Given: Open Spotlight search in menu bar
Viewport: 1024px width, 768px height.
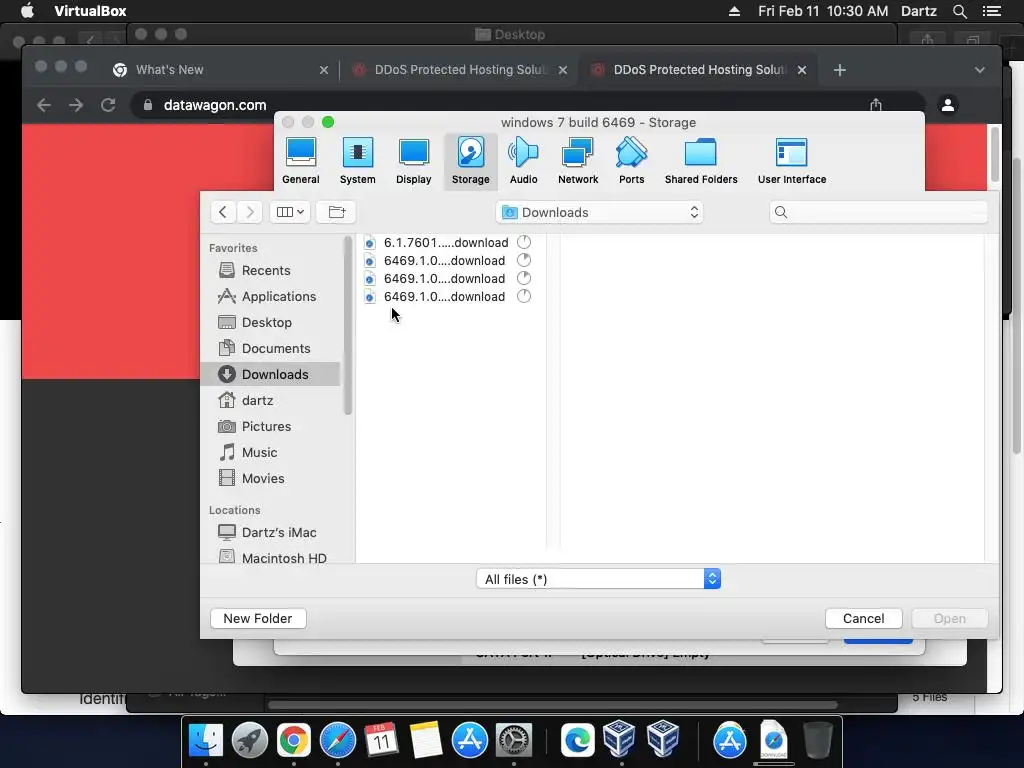Looking at the screenshot, I should (960, 11).
